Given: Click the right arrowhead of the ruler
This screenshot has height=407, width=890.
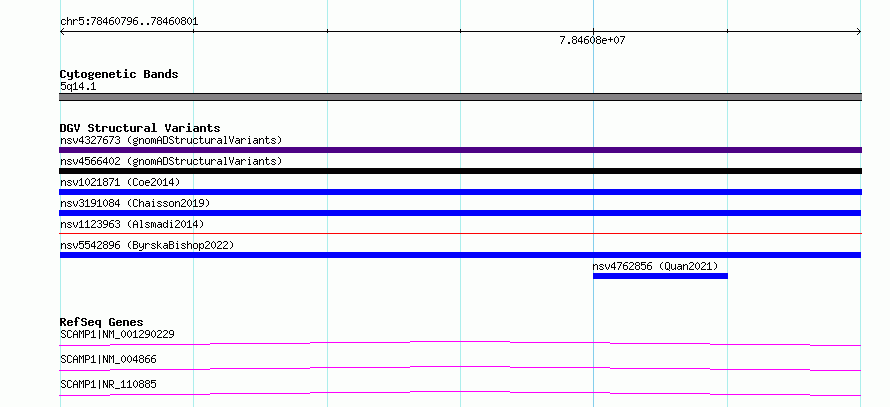Looking at the screenshot, I should [x=859, y=32].
